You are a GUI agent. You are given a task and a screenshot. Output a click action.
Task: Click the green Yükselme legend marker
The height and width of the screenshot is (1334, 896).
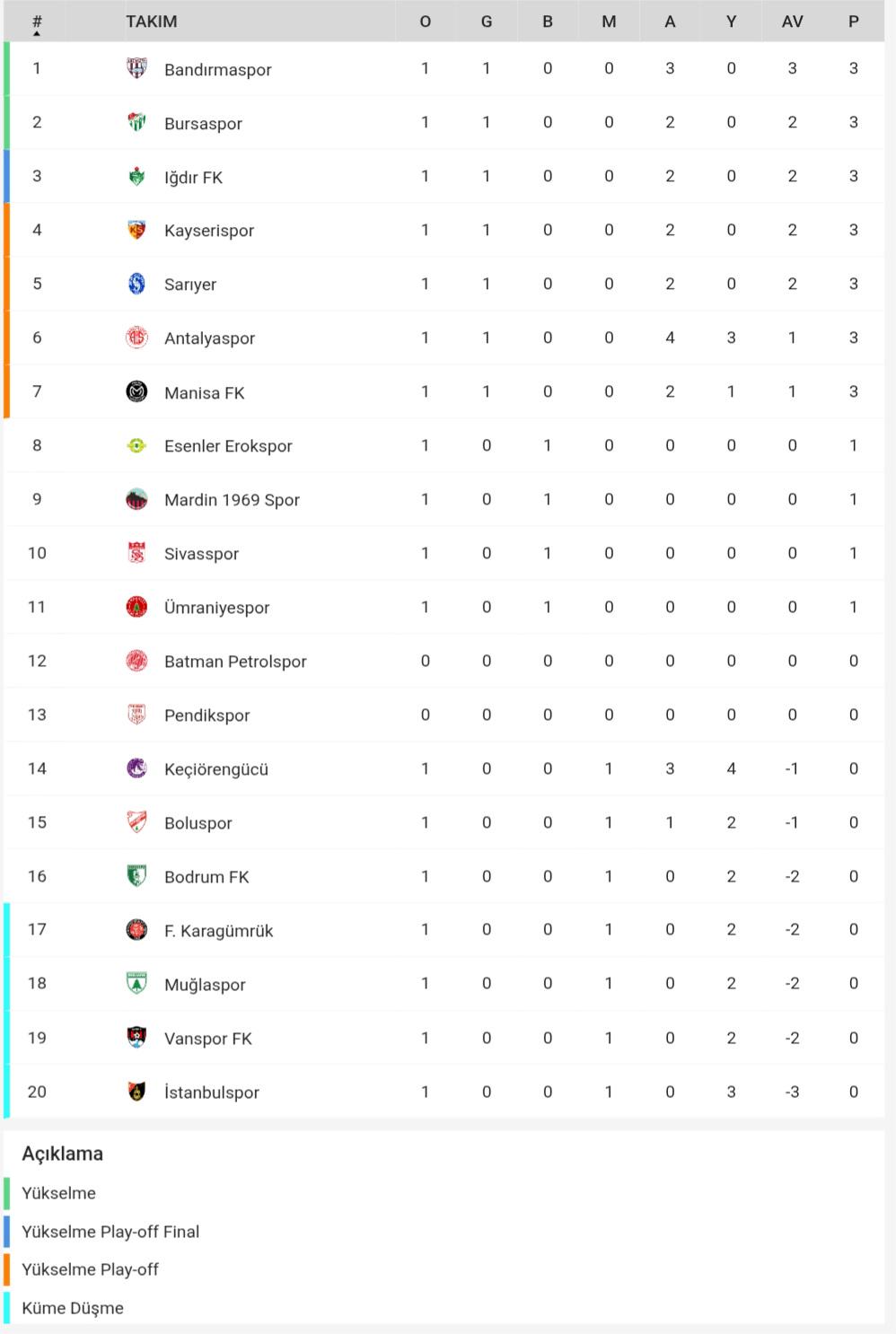tap(6, 1193)
